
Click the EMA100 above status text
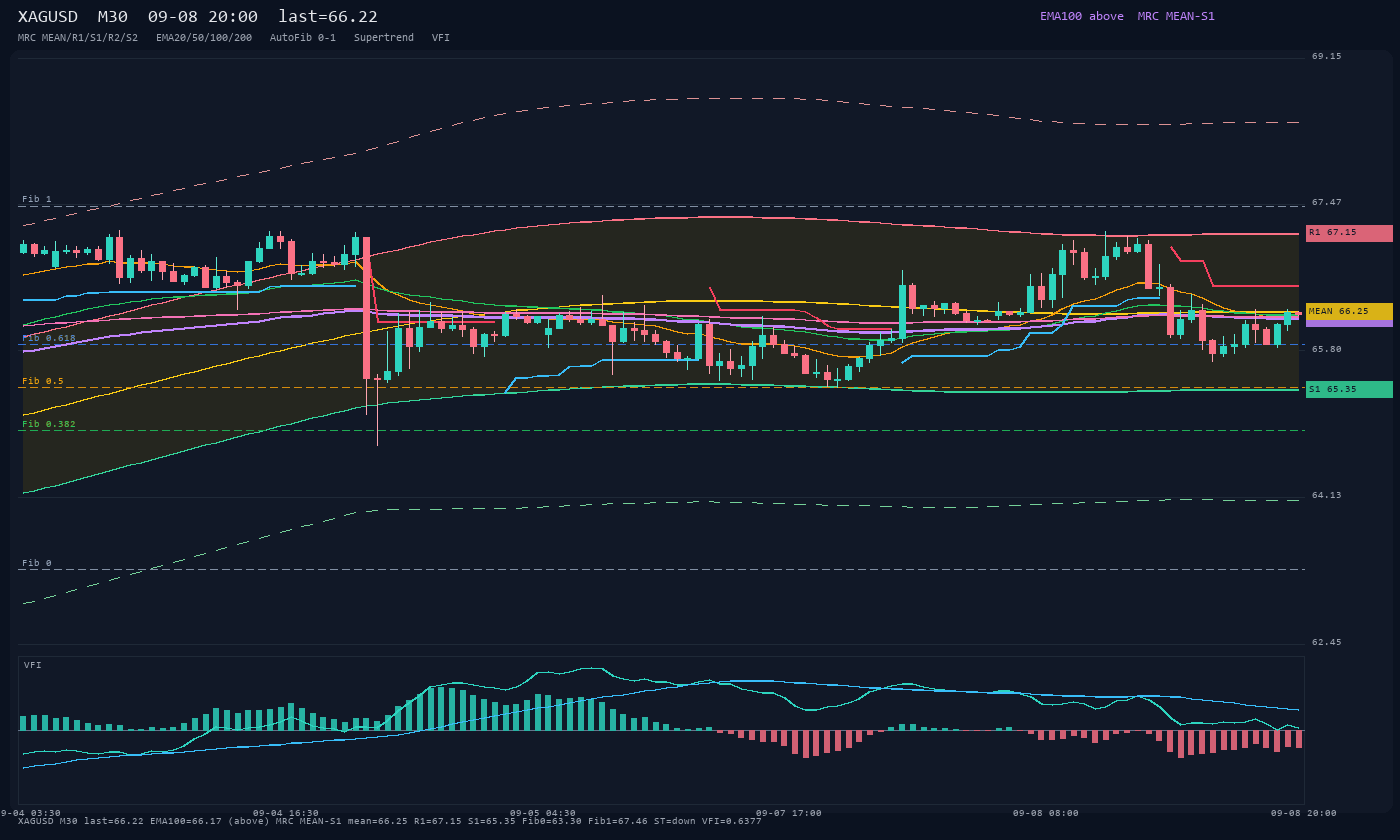coord(1082,16)
